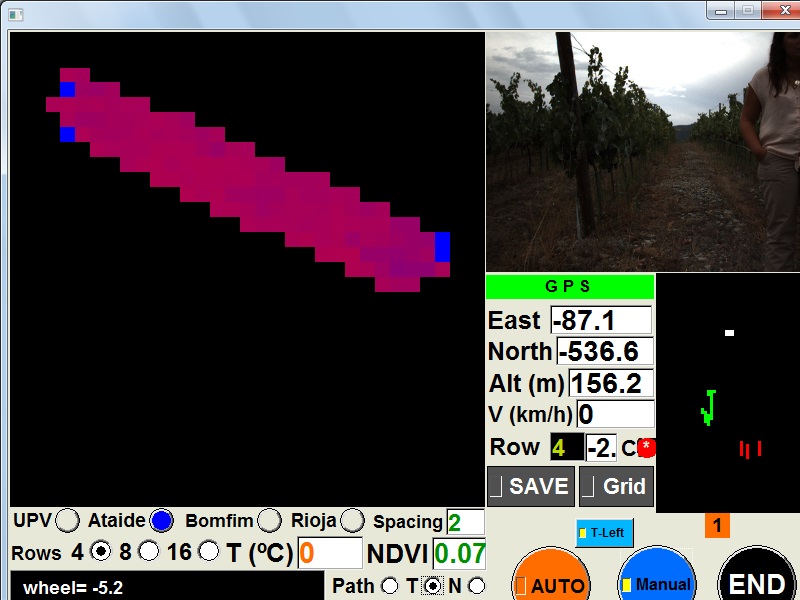Viewport: 800px width, 600px height.
Task: Click the vineyard camera image
Action: click(642, 150)
